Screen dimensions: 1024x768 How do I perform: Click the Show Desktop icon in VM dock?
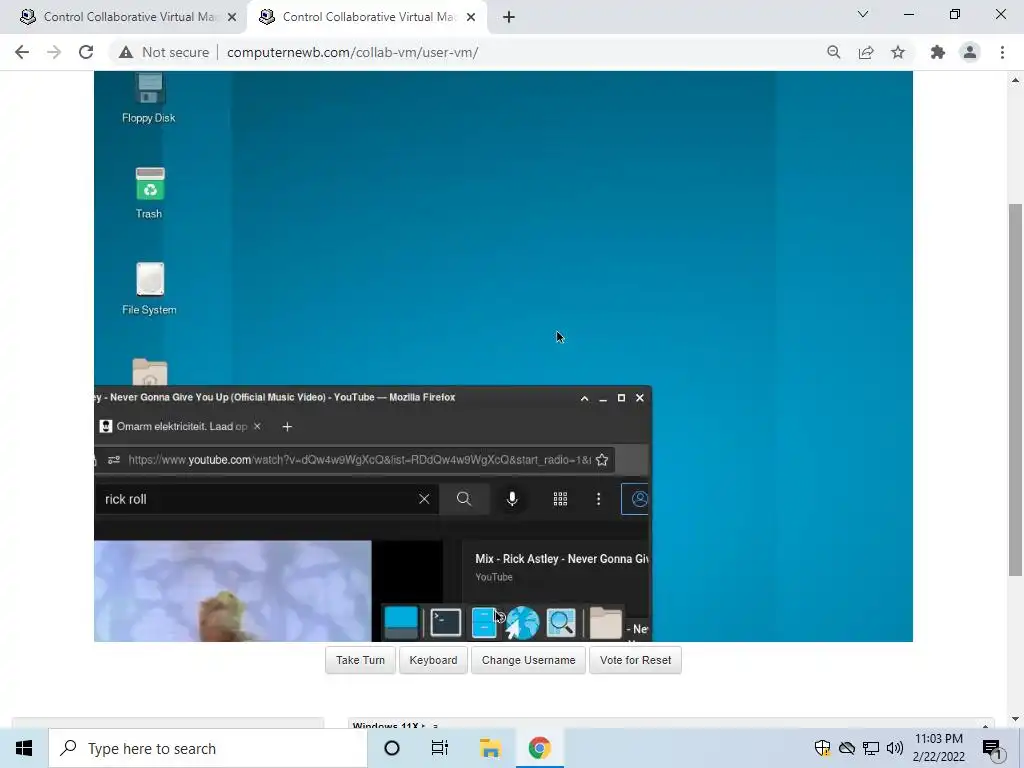[401, 622]
